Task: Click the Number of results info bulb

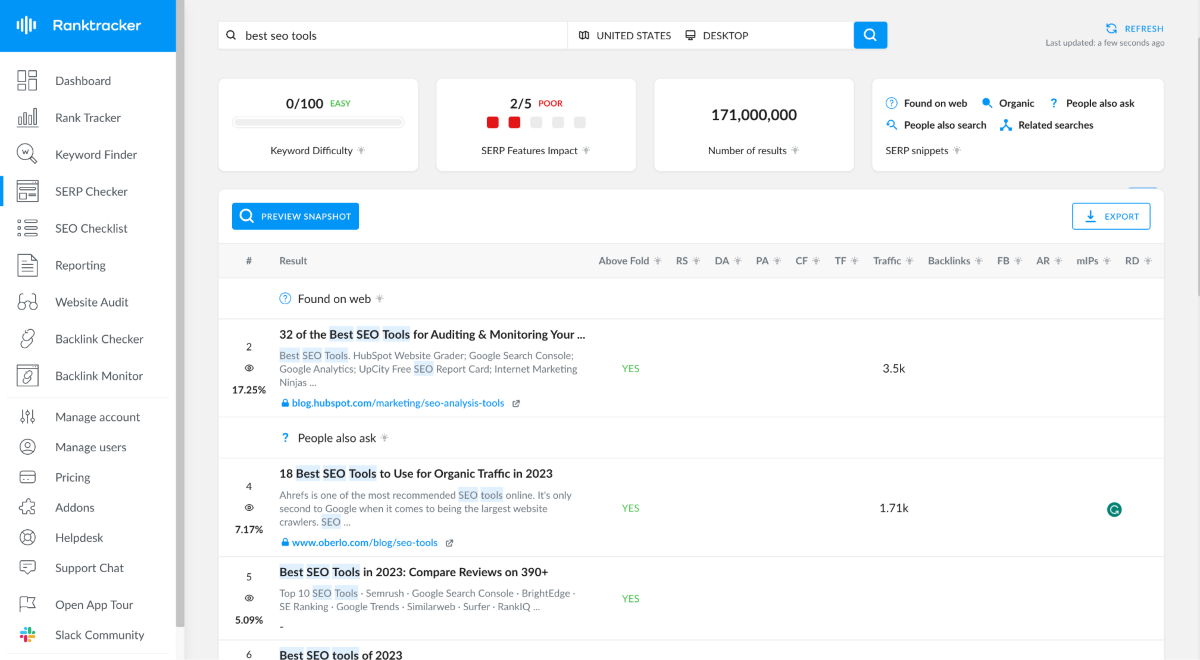Action: [795, 151]
